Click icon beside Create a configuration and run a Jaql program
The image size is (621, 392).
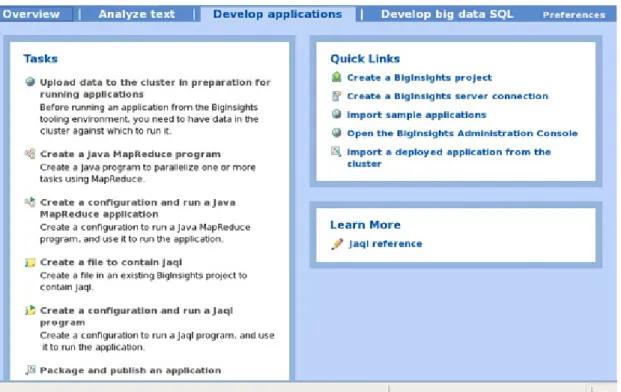[30, 310]
